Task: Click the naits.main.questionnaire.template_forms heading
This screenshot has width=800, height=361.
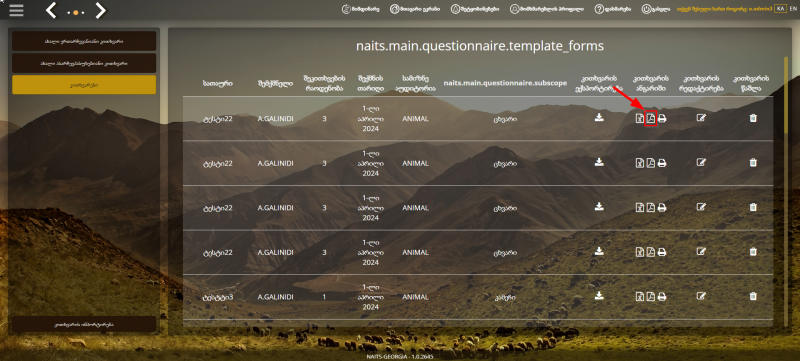Action: 480,46
